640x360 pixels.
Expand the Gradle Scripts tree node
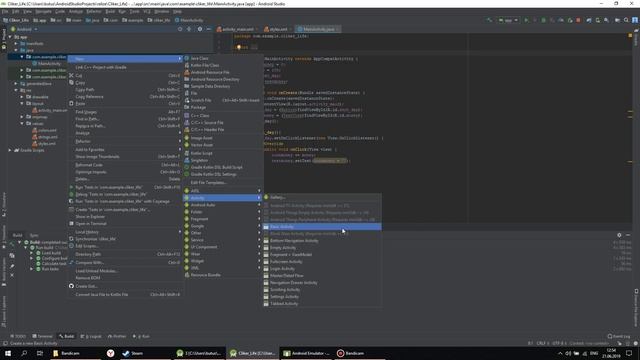pyautogui.click(x=10, y=150)
